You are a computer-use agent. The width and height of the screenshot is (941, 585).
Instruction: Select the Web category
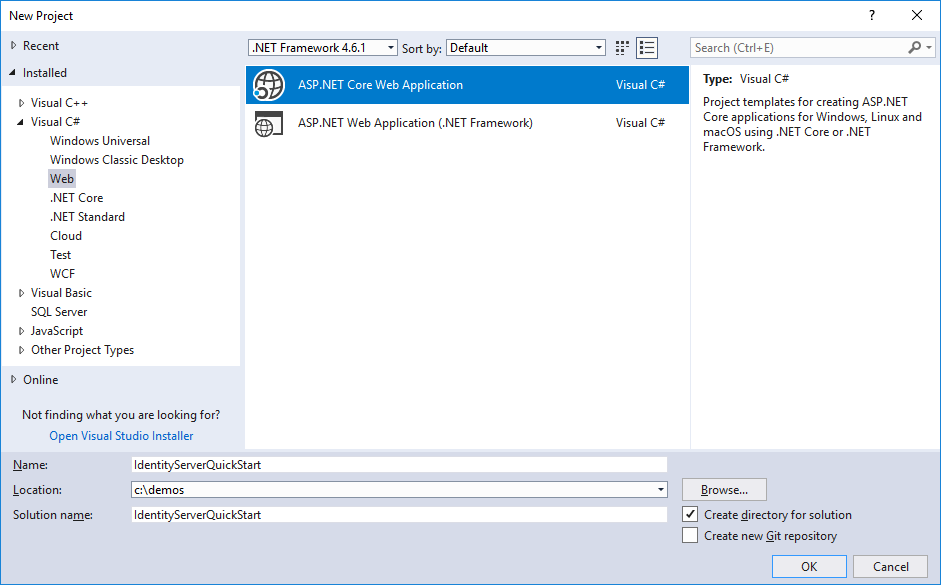coord(62,179)
